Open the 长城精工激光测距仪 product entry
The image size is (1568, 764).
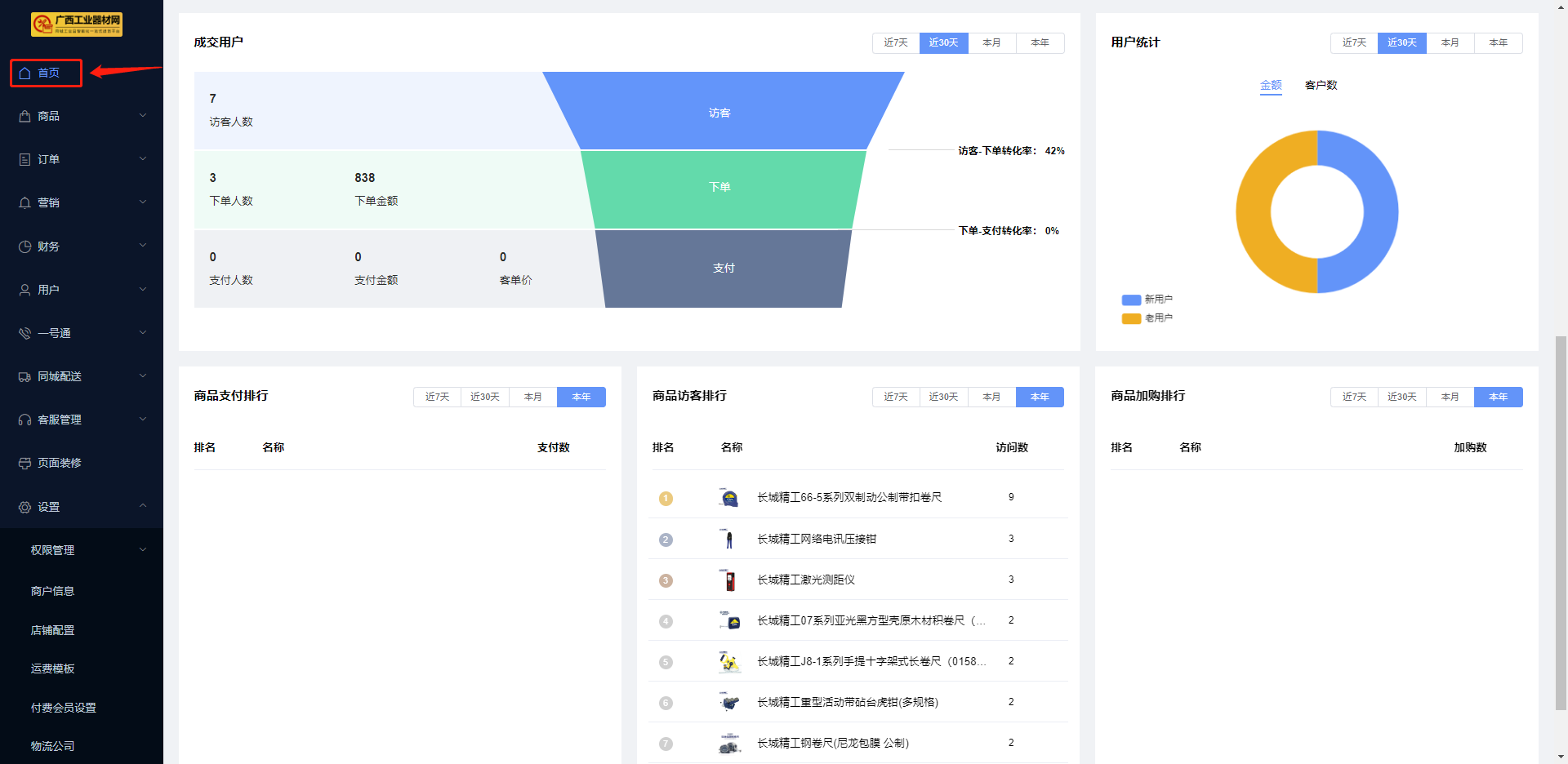pos(805,580)
